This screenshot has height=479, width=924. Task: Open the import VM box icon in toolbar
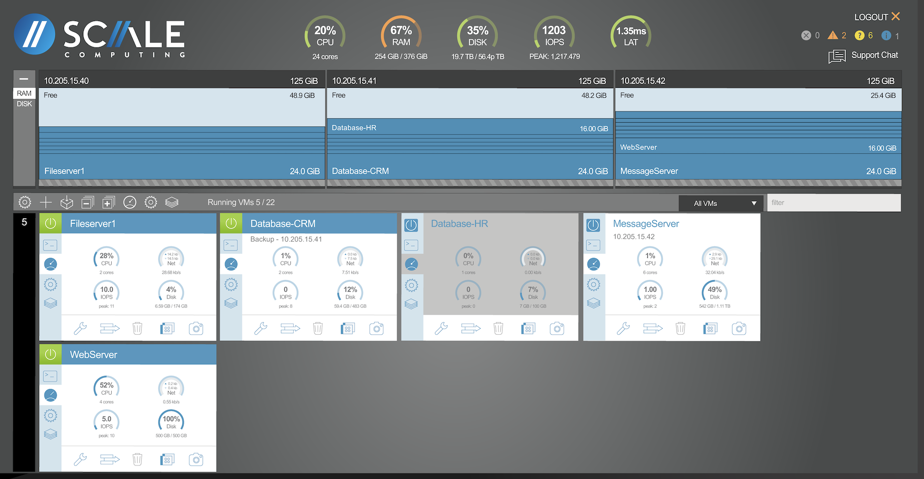point(67,203)
